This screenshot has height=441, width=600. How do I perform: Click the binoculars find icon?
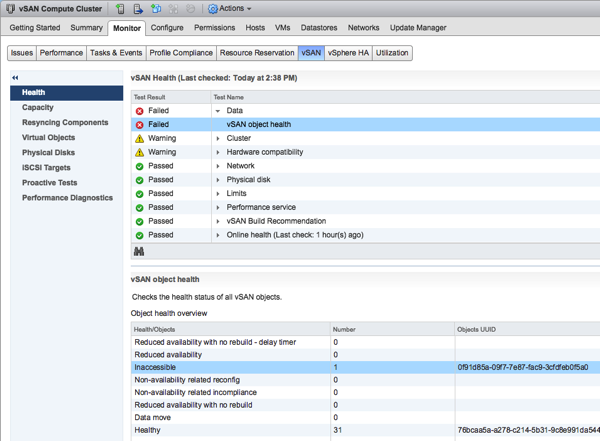pos(139,252)
